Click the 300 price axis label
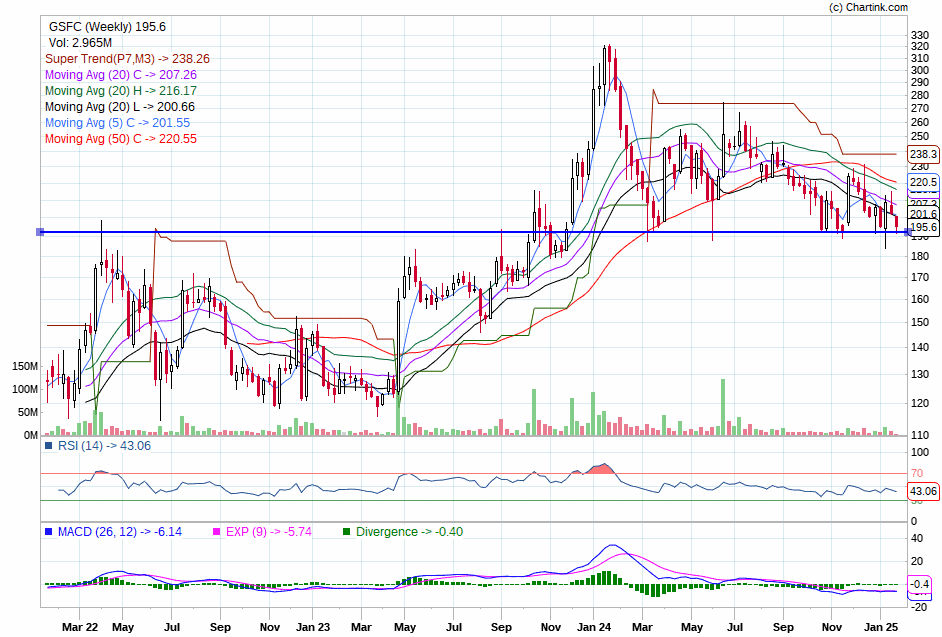This screenshot has height=637, width=942. tap(920, 70)
